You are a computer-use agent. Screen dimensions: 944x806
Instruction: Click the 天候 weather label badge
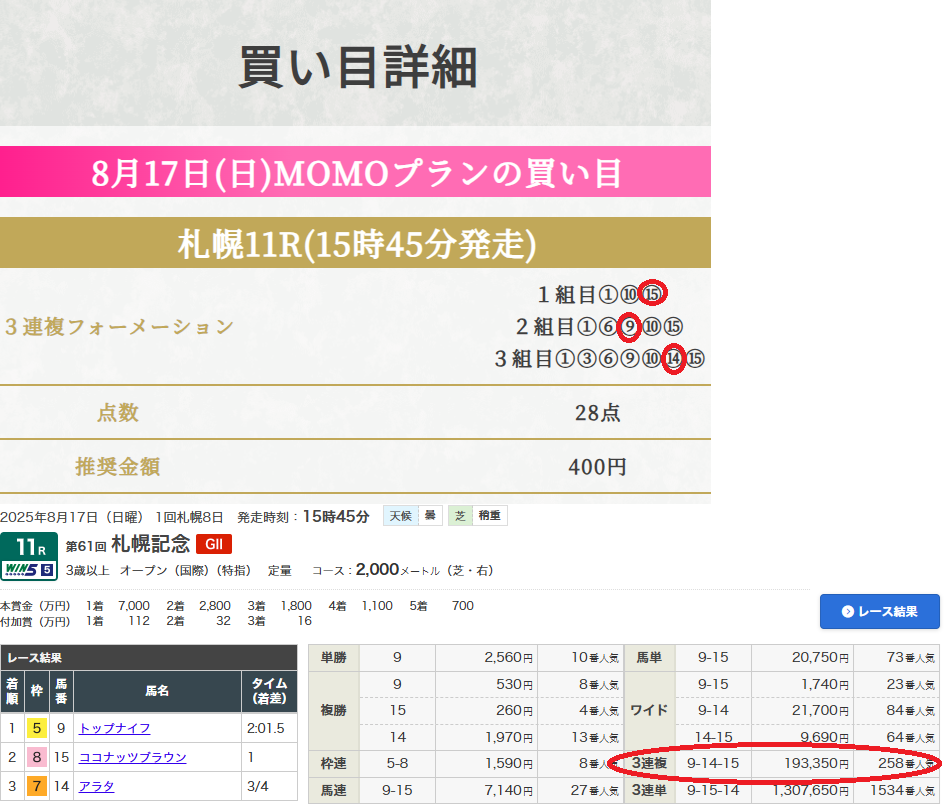point(400,516)
